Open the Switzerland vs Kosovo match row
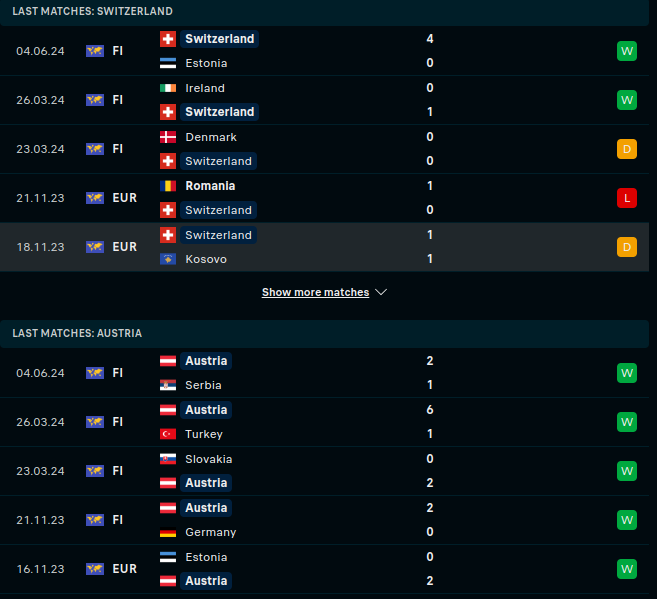 (x=328, y=247)
